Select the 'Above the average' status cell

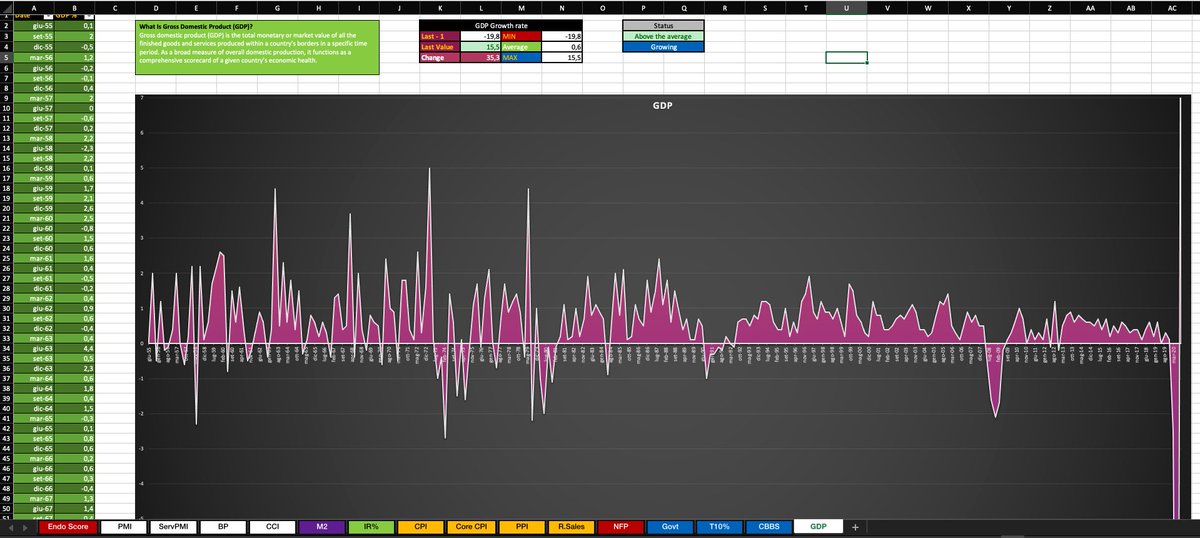pyautogui.click(x=663, y=36)
